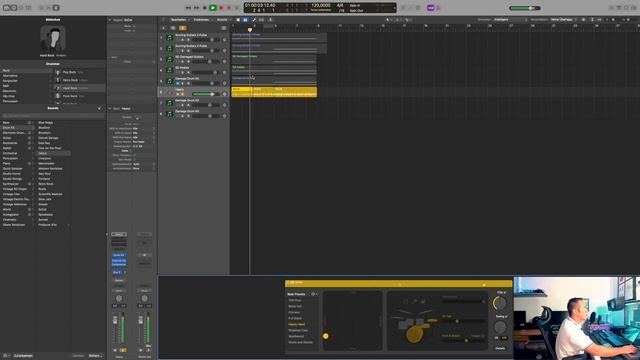Toggle the yellow global Solo button above tracks
The image size is (640, 360).
(x=182, y=28)
